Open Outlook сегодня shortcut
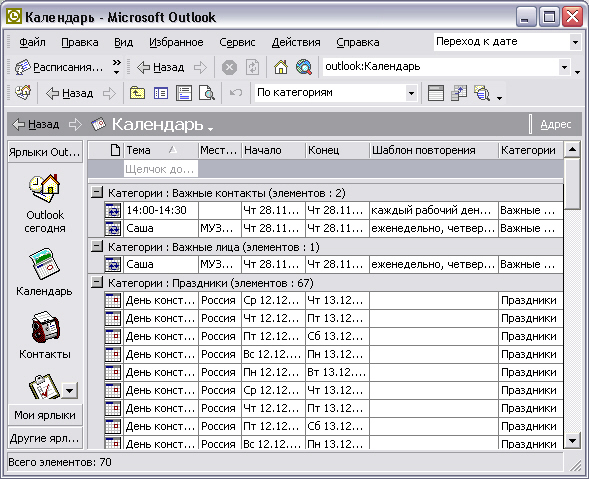This screenshot has width=589, height=479. pos(45,204)
